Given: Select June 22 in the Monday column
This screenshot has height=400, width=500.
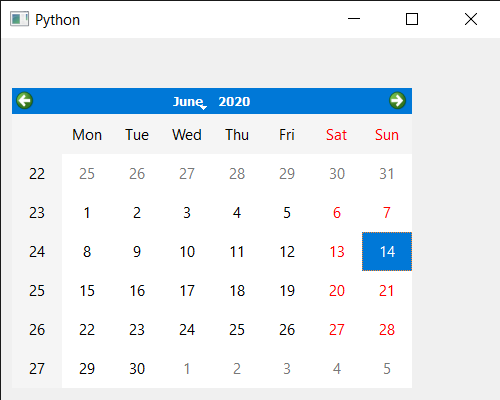Looking at the screenshot, I should (87, 330).
